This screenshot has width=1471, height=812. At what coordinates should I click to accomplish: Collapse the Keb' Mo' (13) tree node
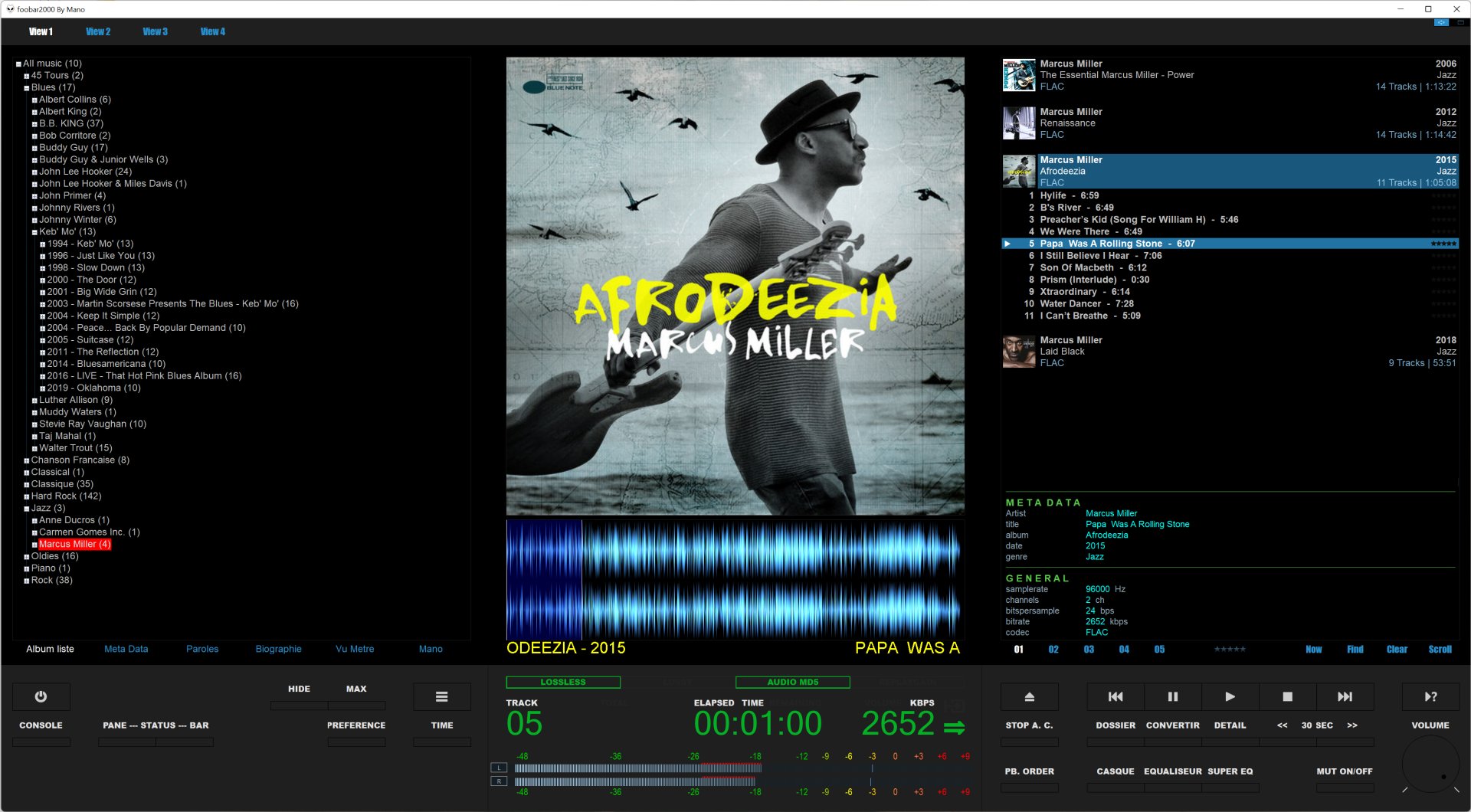[34, 232]
